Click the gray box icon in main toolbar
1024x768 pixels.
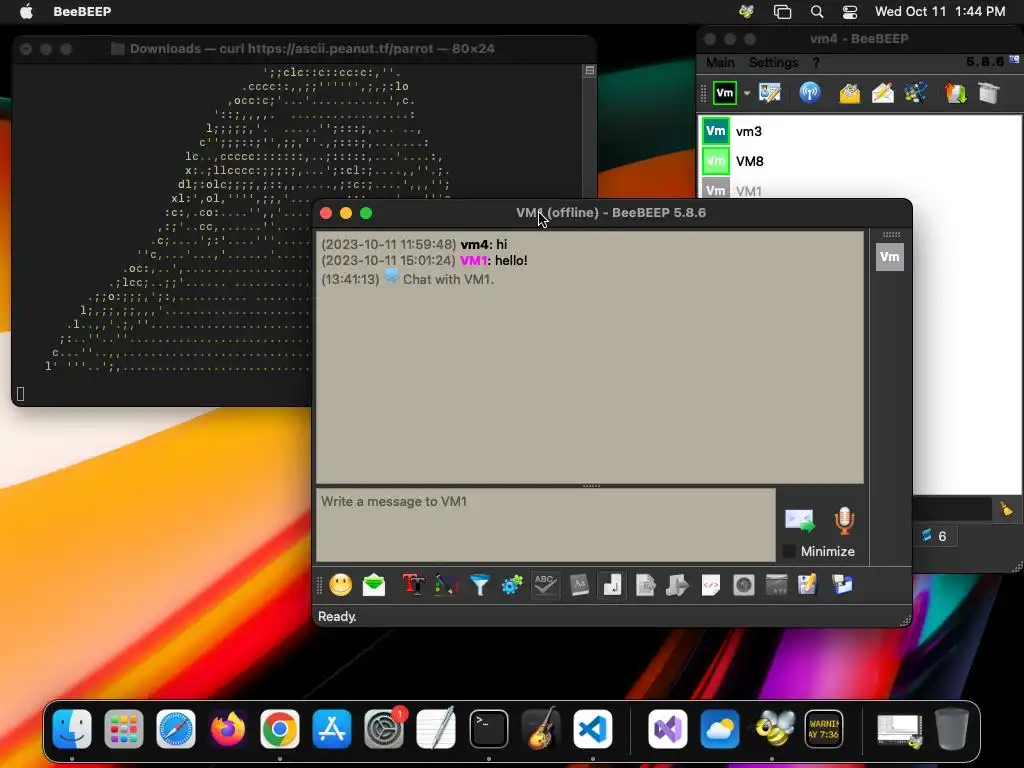(989, 93)
